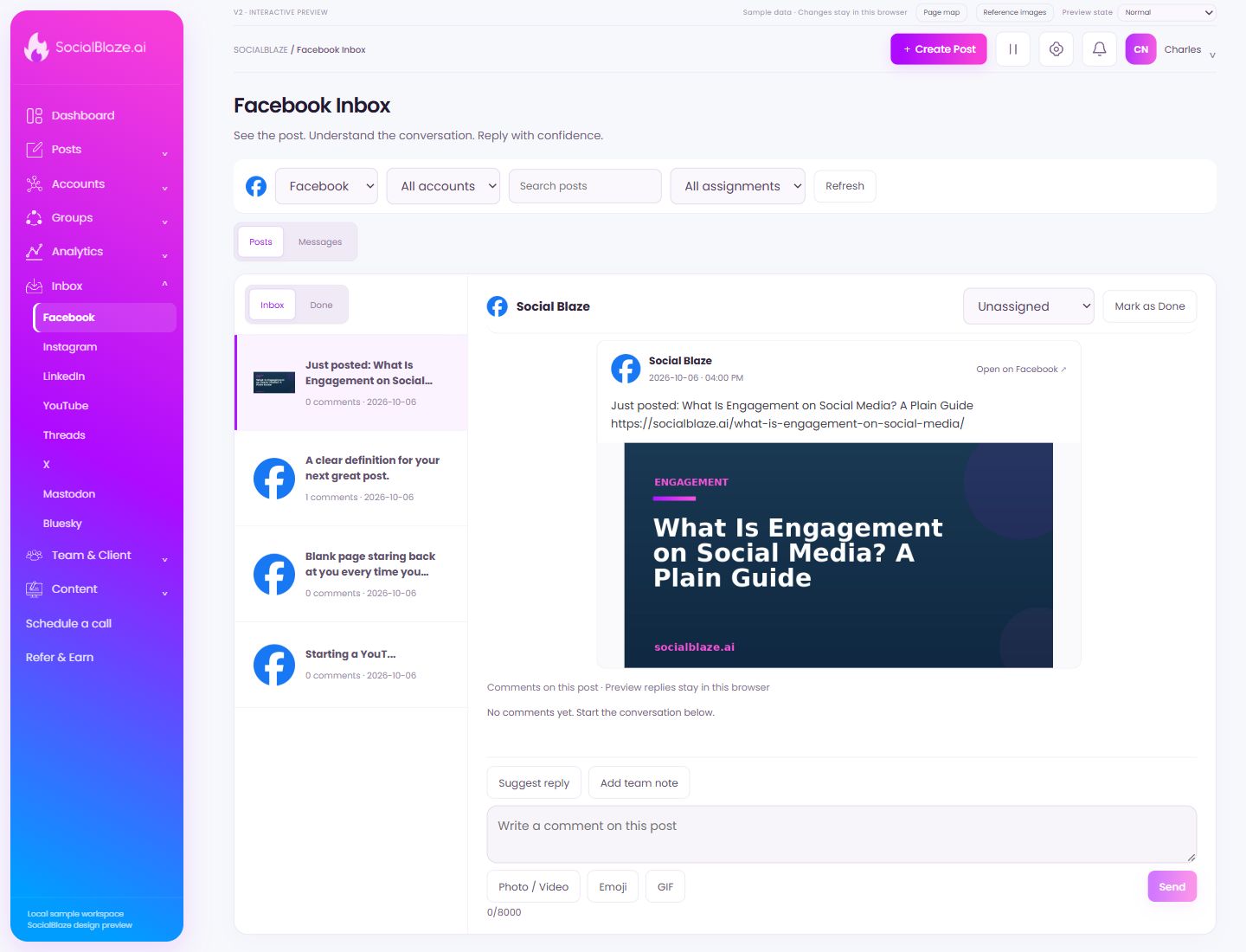Open the All assignments dropdown
This screenshot has height=952, width=1246.
(x=738, y=186)
